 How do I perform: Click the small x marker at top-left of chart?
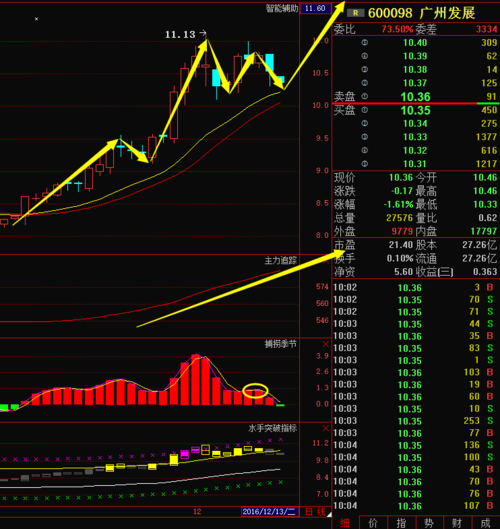[36, 19]
